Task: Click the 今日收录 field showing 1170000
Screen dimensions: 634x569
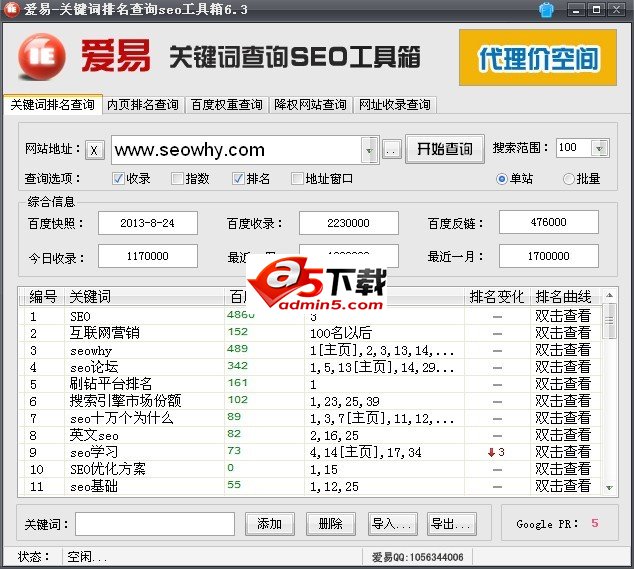Action: [x=148, y=256]
